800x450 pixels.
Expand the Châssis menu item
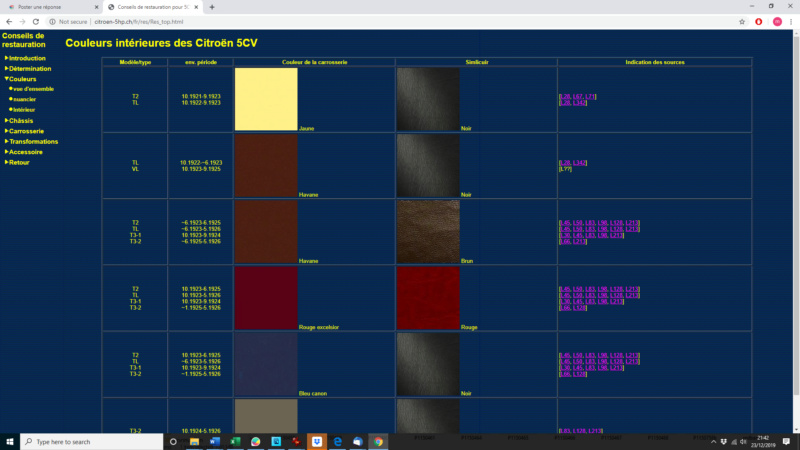pos(19,121)
